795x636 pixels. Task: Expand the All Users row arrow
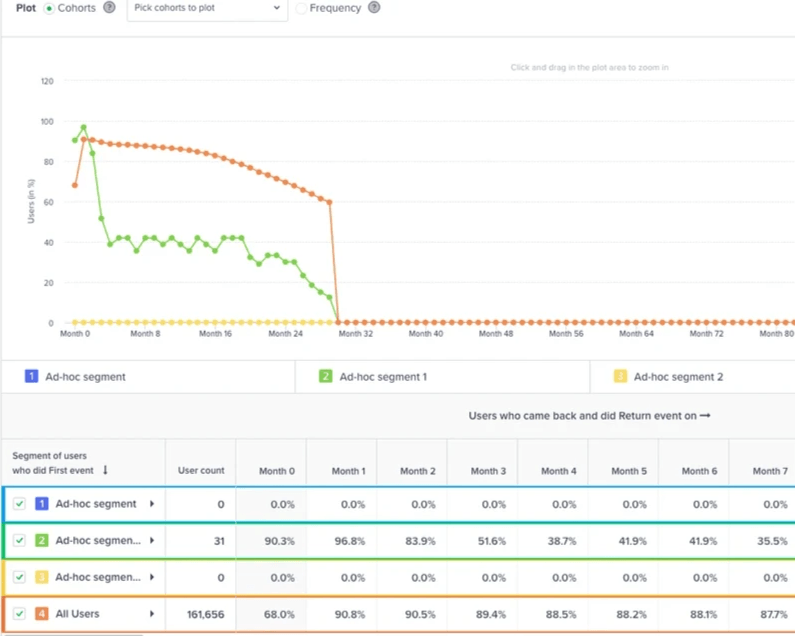click(x=152, y=614)
